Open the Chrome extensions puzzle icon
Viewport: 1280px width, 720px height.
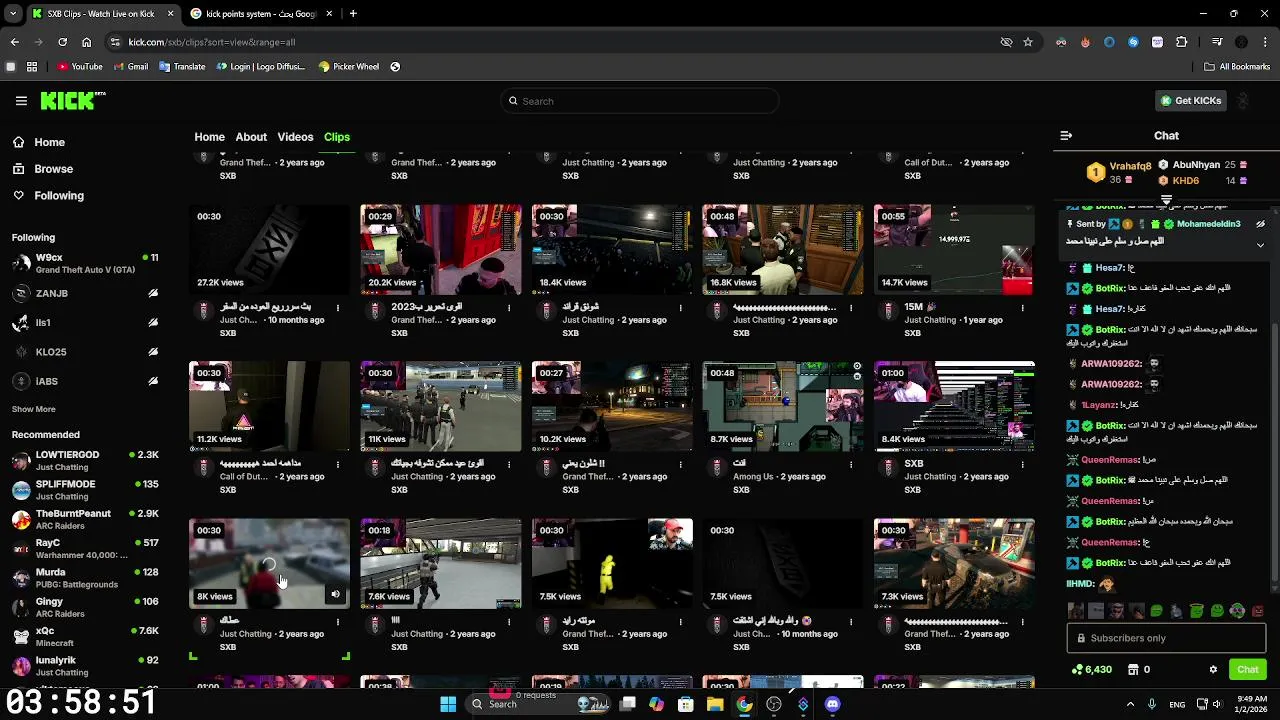pyautogui.click(x=1182, y=42)
